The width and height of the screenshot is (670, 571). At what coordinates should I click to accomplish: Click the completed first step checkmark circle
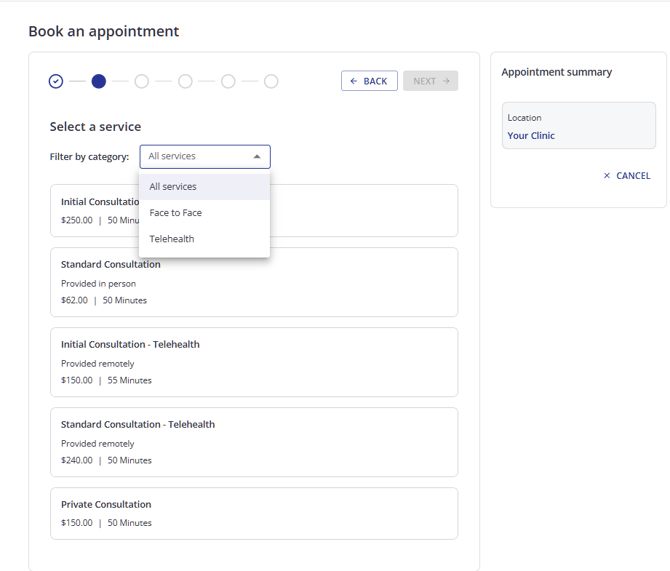pyautogui.click(x=56, y=81)
